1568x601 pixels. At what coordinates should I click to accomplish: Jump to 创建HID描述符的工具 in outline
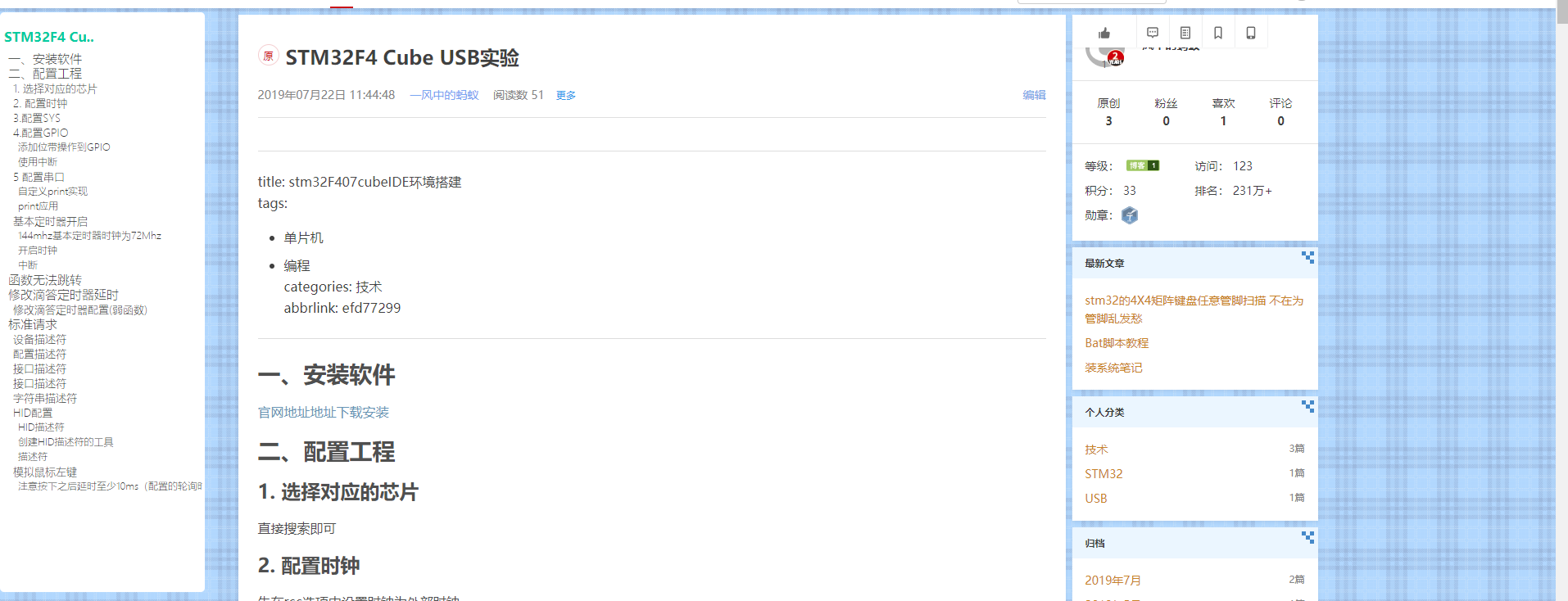coord(66,442)
